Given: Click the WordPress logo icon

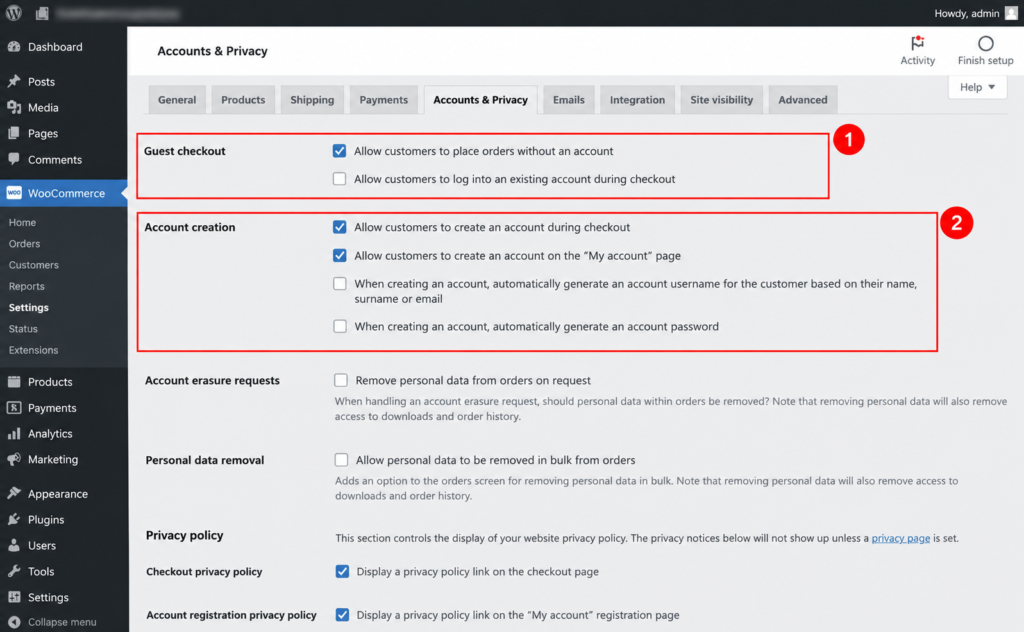Looking at the screenshot, I should [14, 13].
